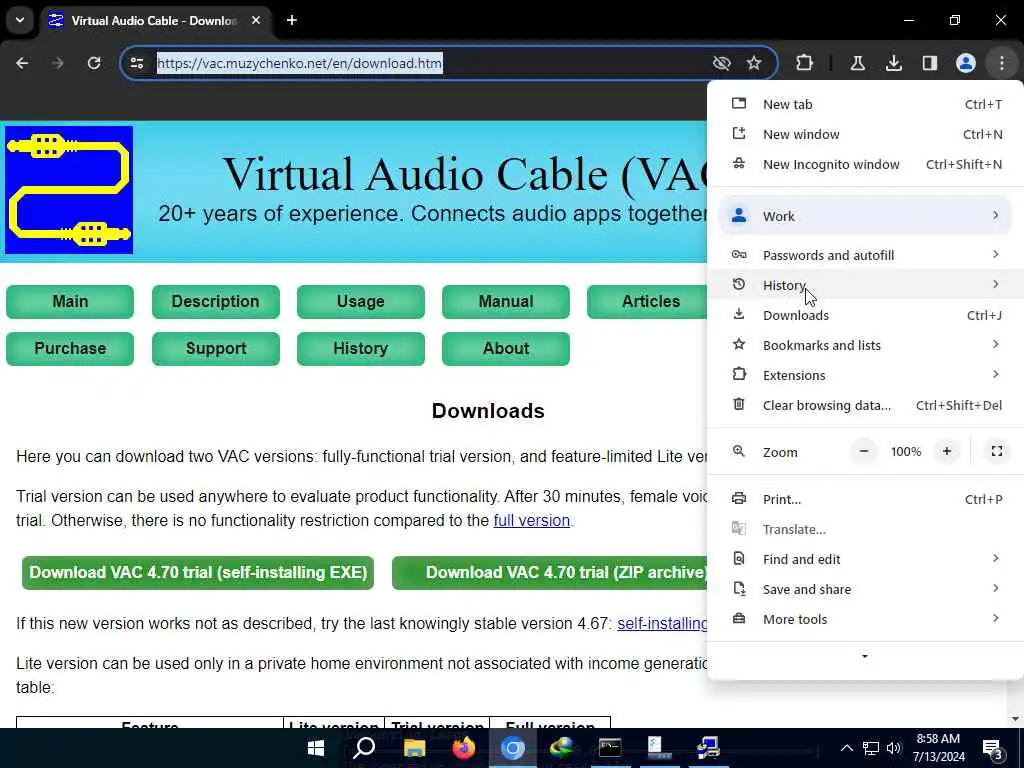Open the Support page button
This screenshot has width=1024, height=768.
[x=216, y=349]
